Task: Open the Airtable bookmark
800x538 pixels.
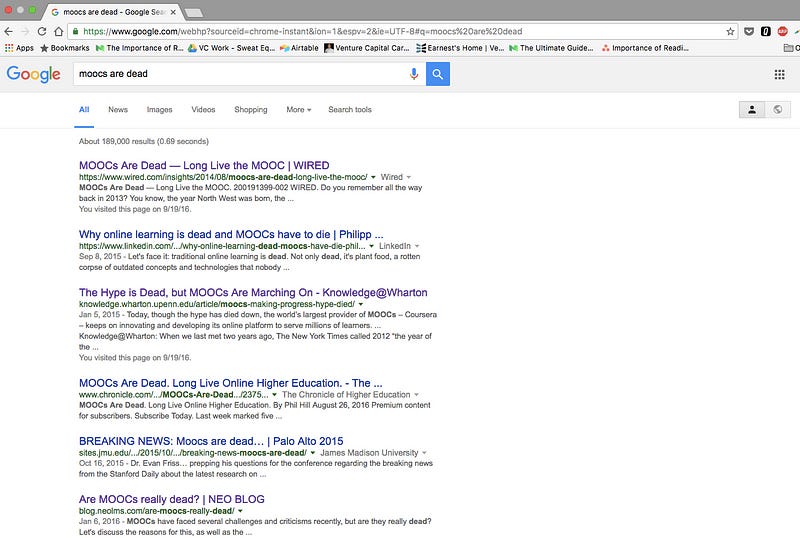Action: (x=299, y=48)
